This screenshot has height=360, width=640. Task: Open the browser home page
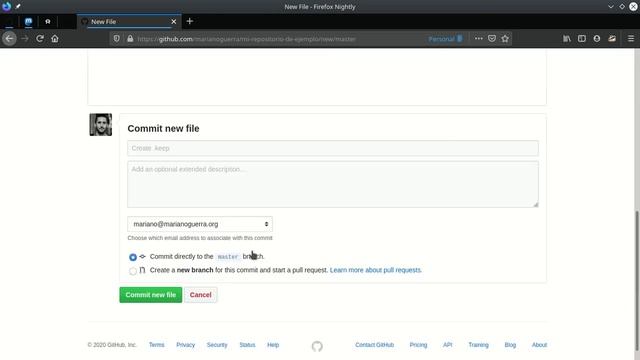(x=55, y=39)
